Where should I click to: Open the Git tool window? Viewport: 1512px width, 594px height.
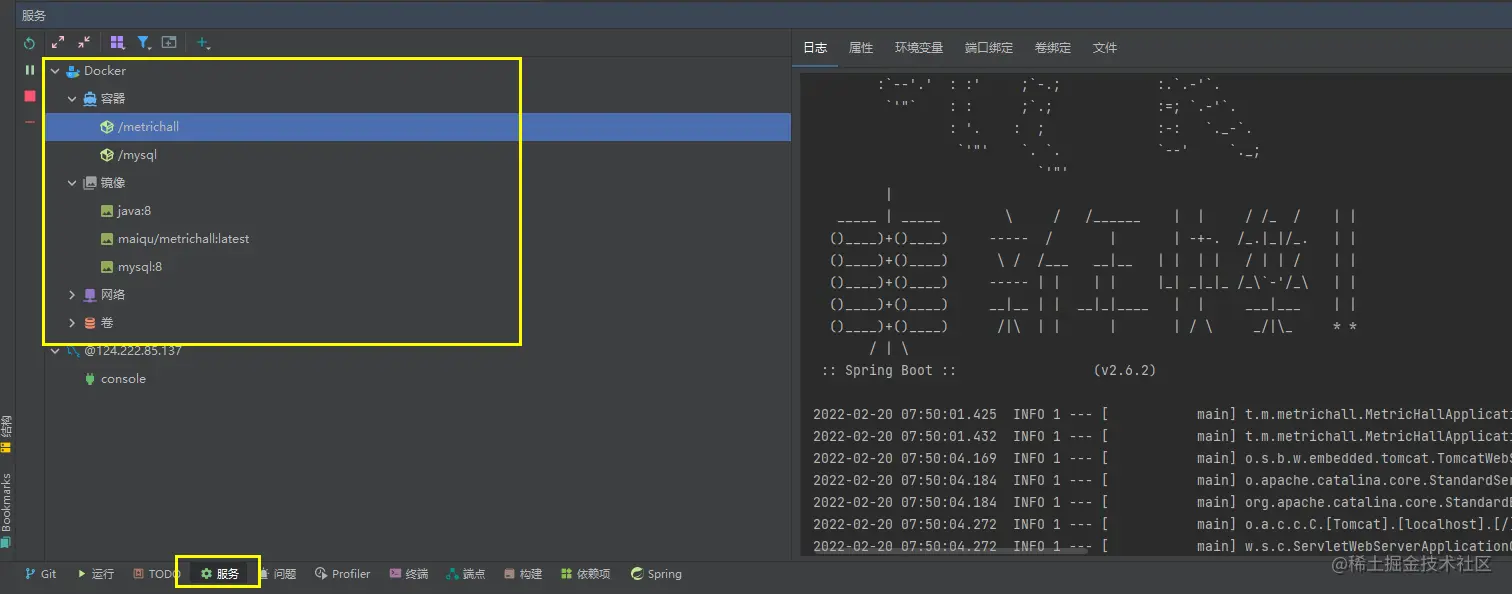click(x=41, y=574)
